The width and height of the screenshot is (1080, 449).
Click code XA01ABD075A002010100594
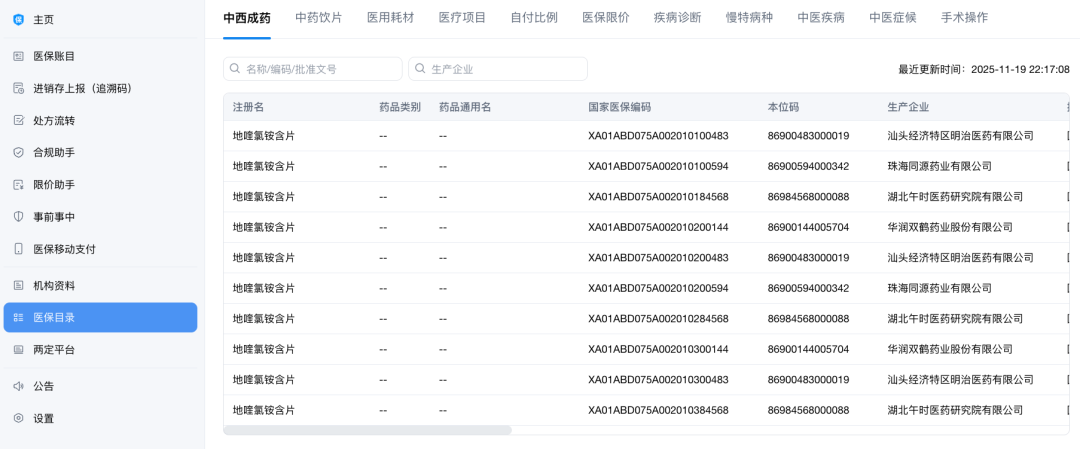pos(658,166)
